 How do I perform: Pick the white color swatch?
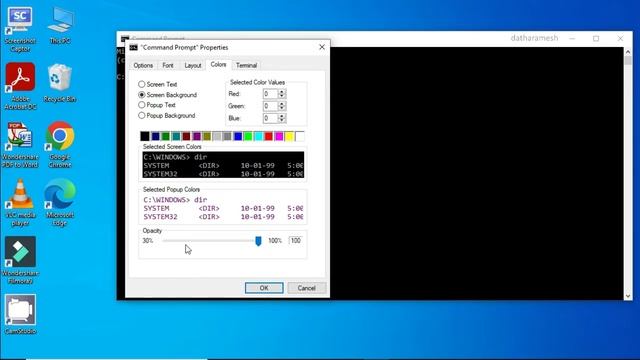[x=300, y=136]
